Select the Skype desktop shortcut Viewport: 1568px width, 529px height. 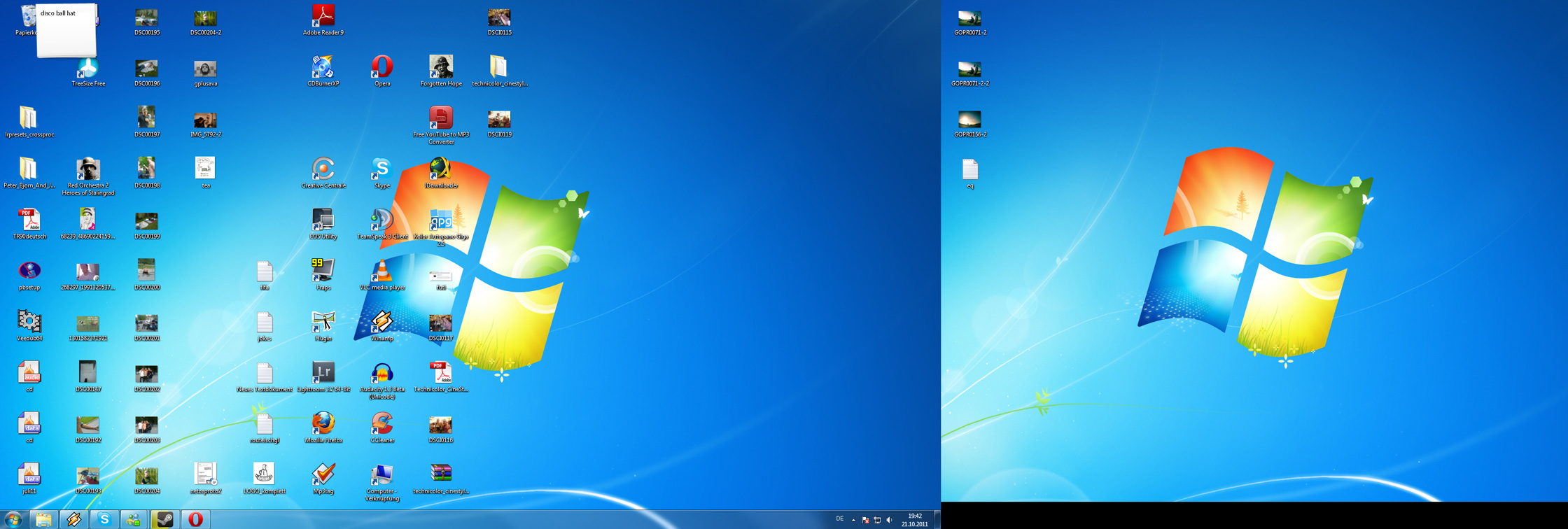(x=382, y=173)
